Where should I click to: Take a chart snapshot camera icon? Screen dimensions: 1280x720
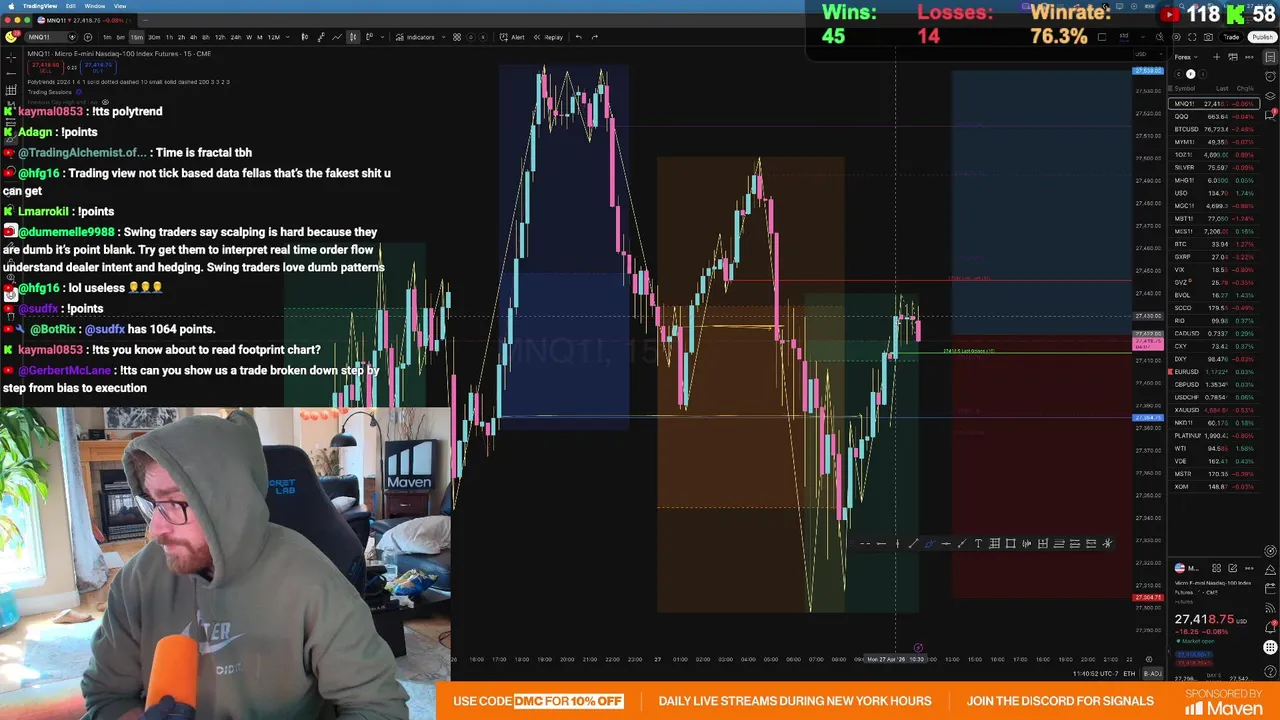1208,37
